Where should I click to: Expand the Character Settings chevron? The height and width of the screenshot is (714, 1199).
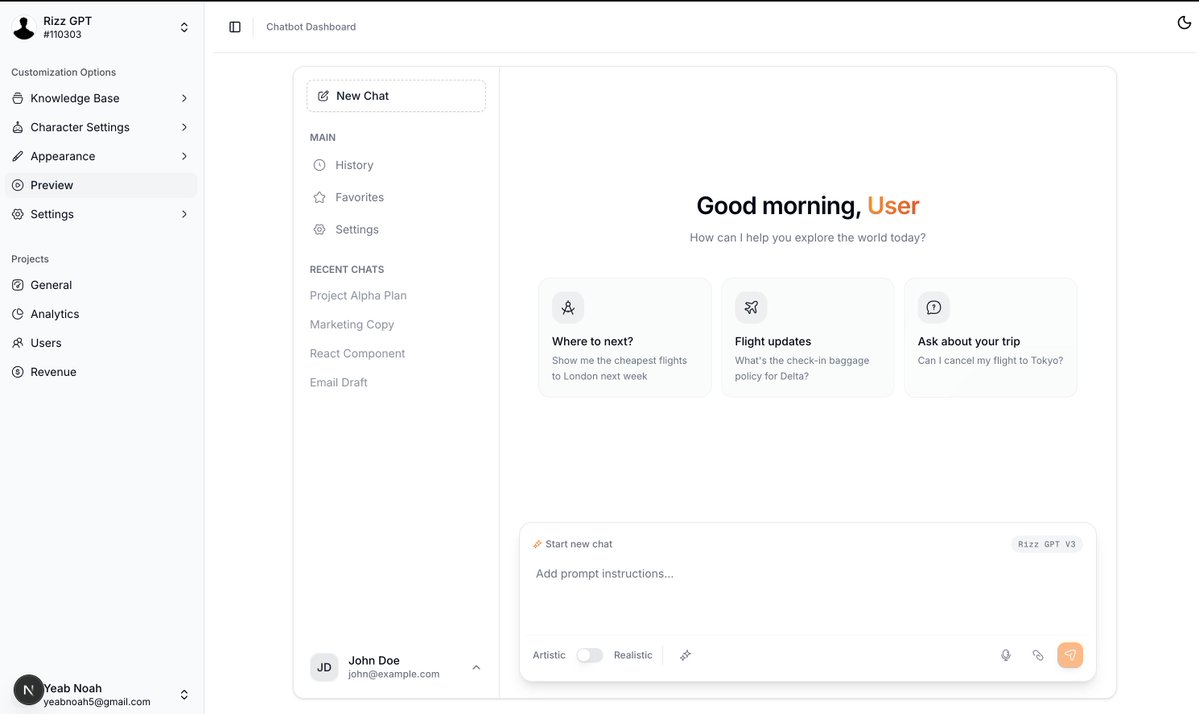tap(184, 127)
